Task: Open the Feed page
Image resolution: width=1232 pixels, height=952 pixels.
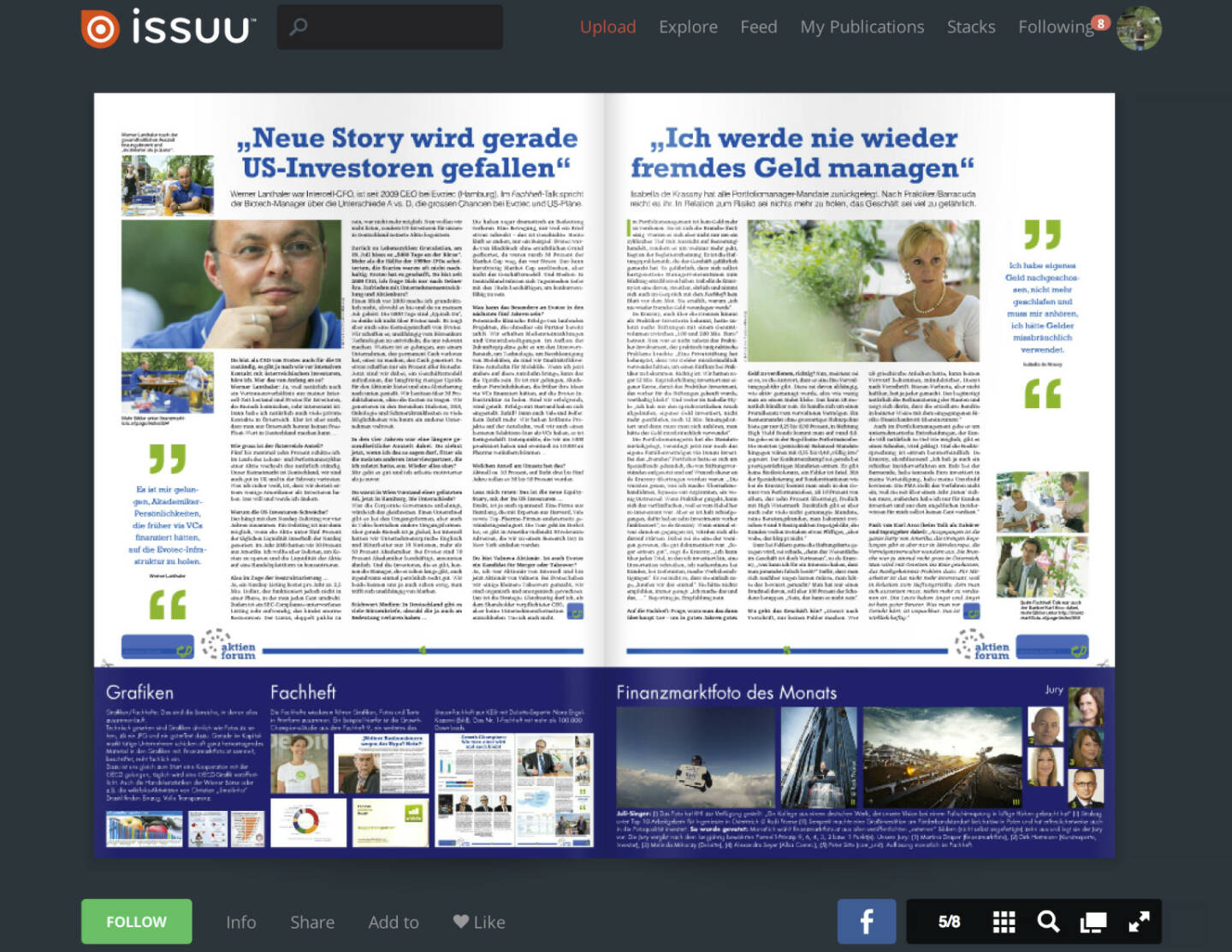Action: coord(759,27)
